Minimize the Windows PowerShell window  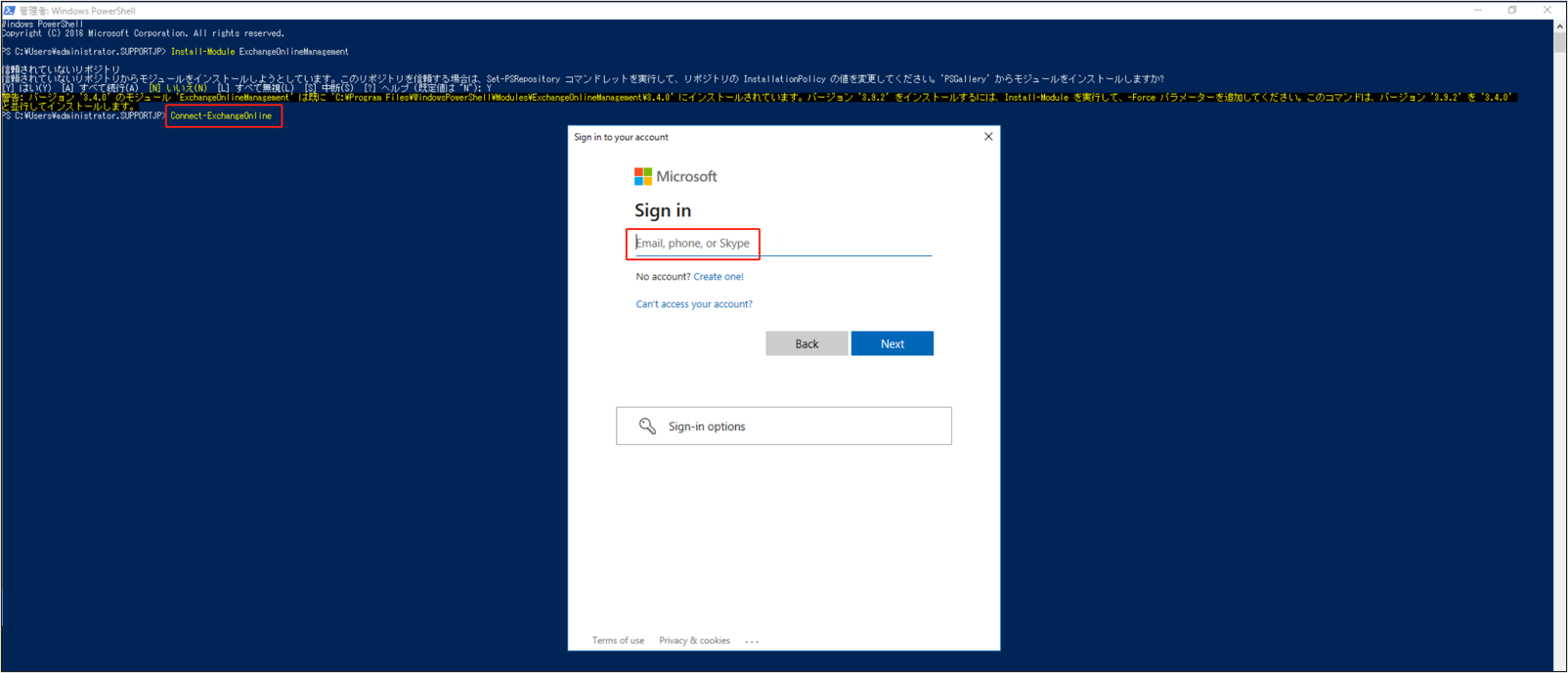(1478, 10)
